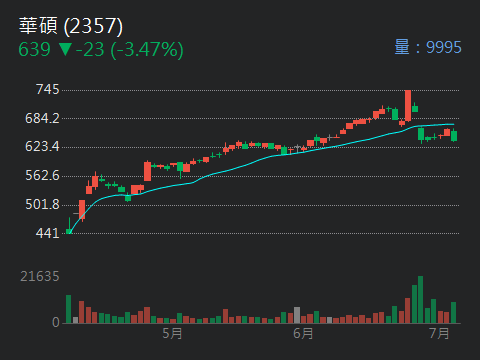Click the green down-triangle change indicator
Image resolution: width=480 pixels, height=360 pixels.
(x=65, y=49)
